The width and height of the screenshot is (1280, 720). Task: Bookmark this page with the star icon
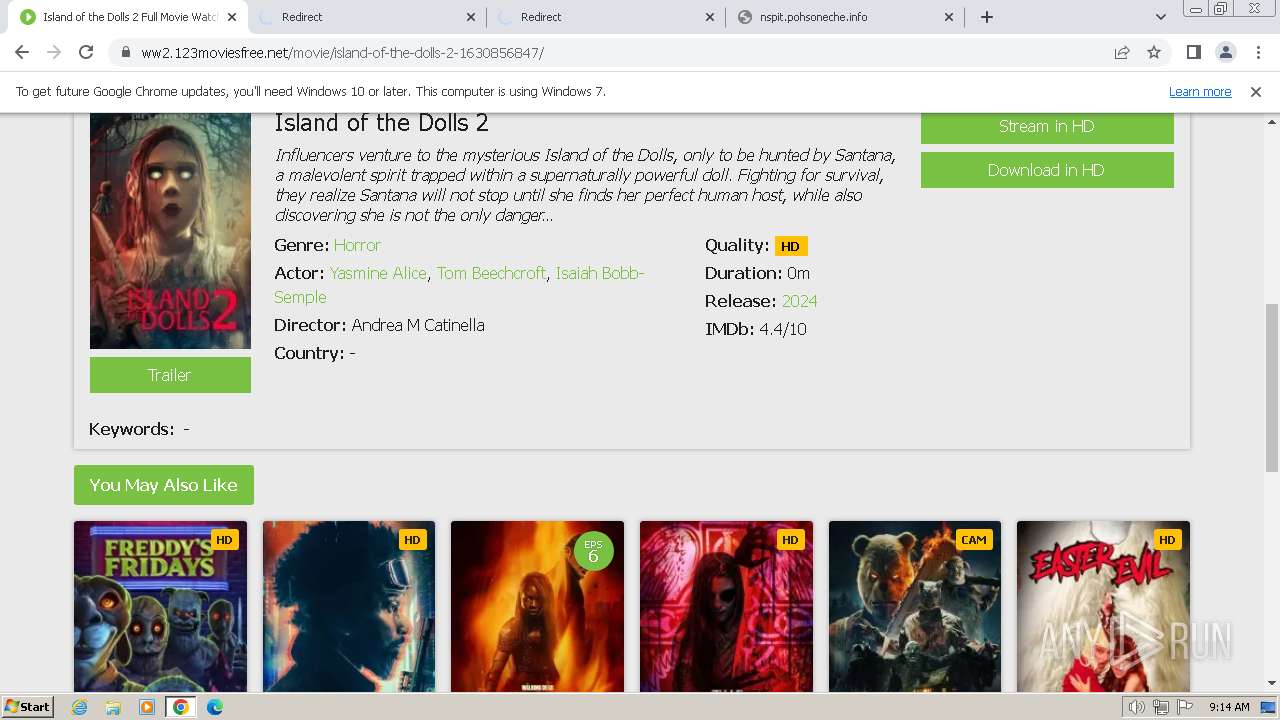tap(1154, 53)
